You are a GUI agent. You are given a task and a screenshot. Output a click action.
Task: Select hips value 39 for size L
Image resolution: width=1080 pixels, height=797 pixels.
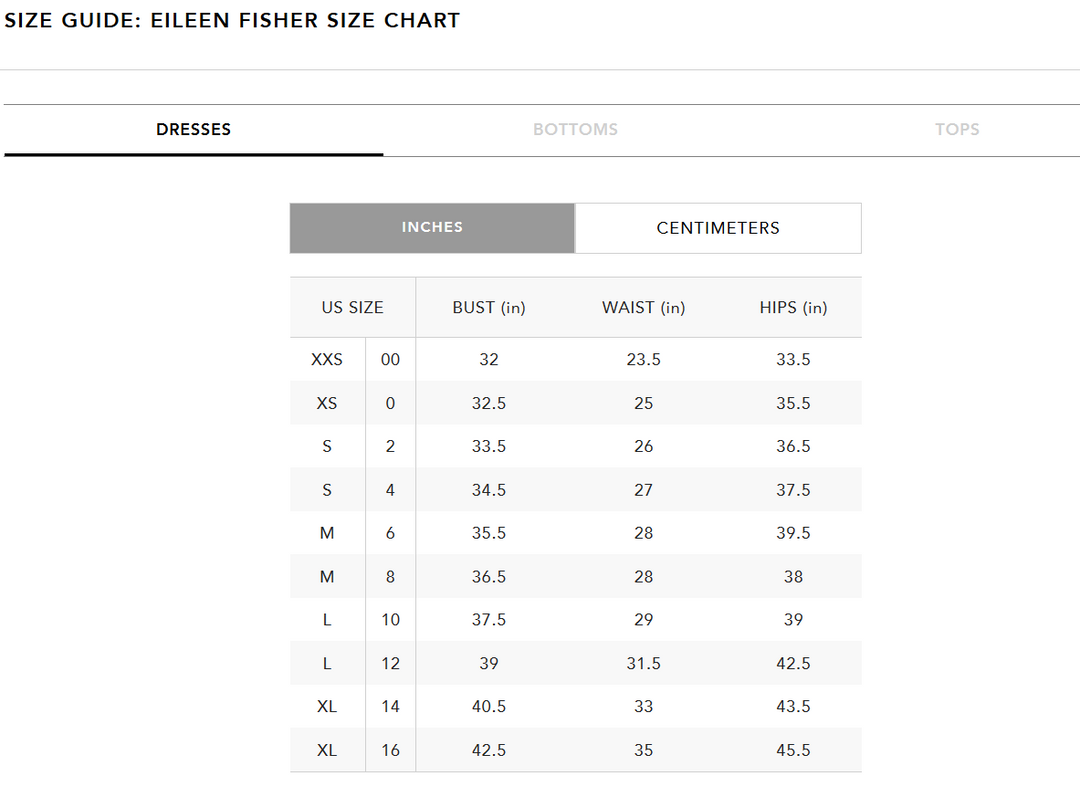[x=793, y=619]
